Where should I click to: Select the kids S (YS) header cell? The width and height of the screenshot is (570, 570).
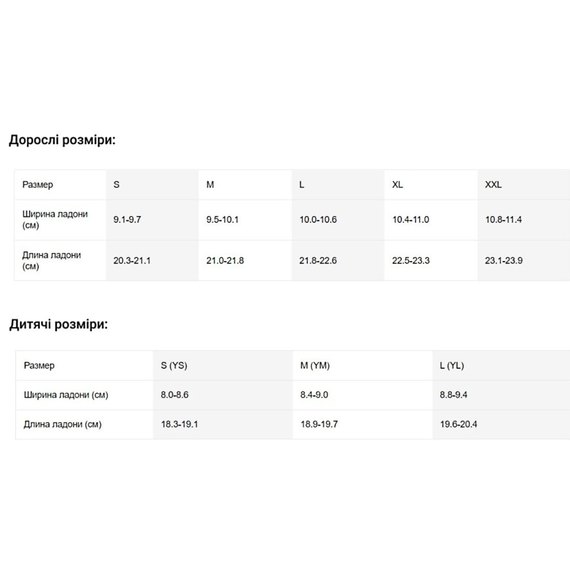tap(223, 366)
